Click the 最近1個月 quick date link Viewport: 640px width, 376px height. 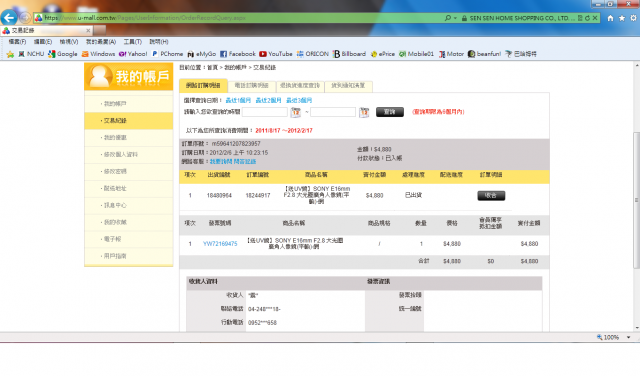point(238,100)
